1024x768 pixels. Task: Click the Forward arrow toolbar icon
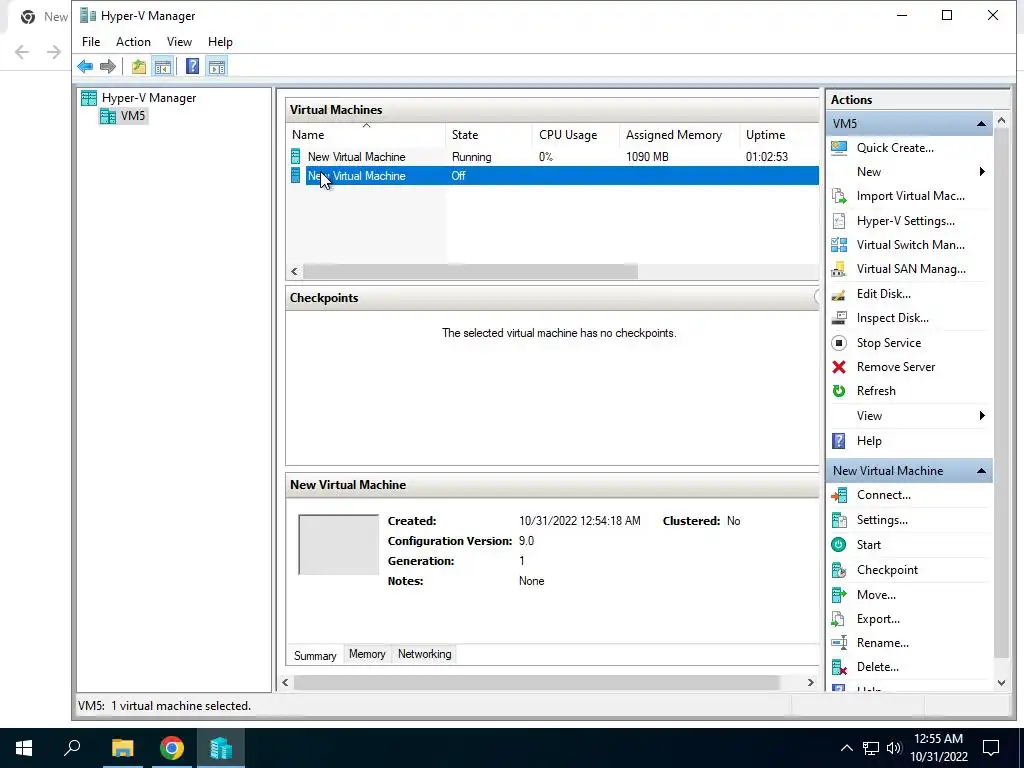tap(108, 66)
